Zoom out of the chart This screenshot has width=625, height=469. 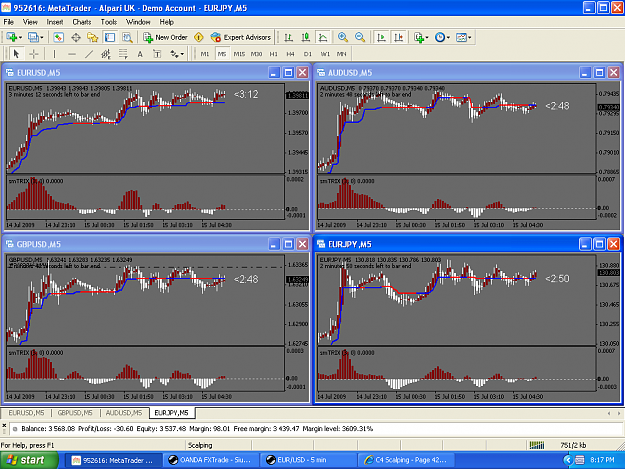click(x=360, y=37)
